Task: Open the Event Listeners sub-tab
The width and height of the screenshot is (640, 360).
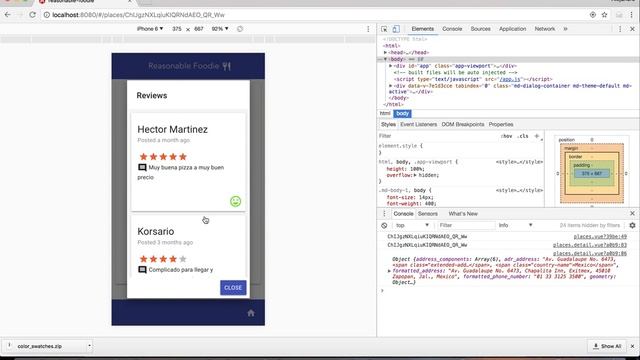Action: [x=418, y=124]
